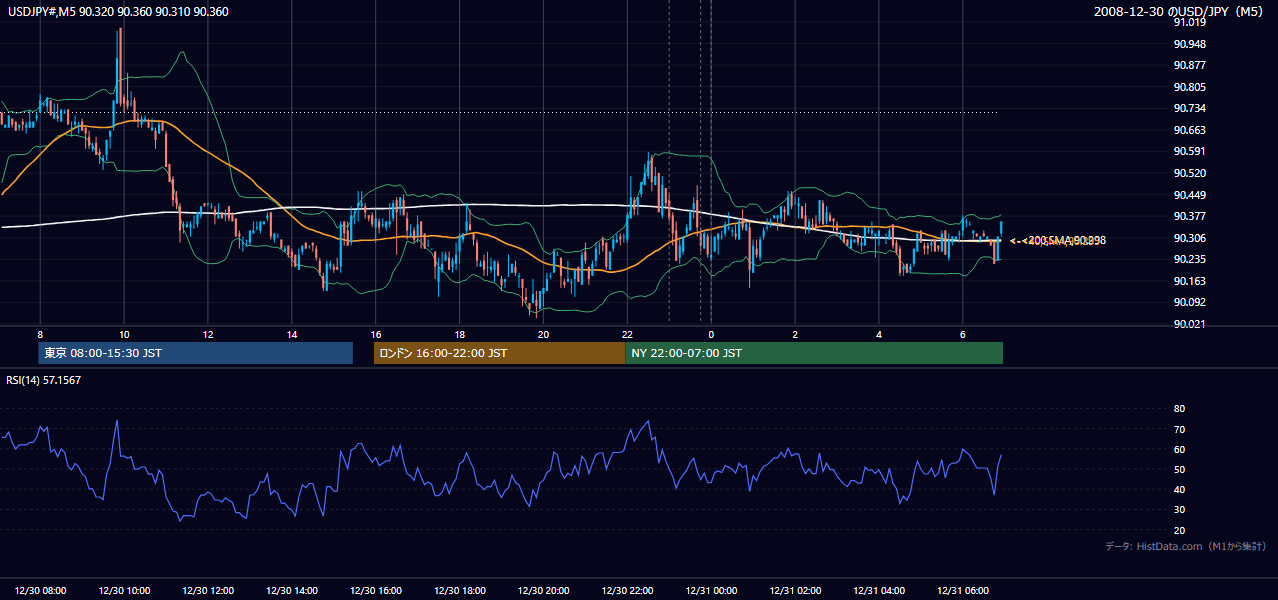The width and height of the screenshot is (1278, 600).
Task: Click RSI scale value 30
Action: (x=1180, y=509)
